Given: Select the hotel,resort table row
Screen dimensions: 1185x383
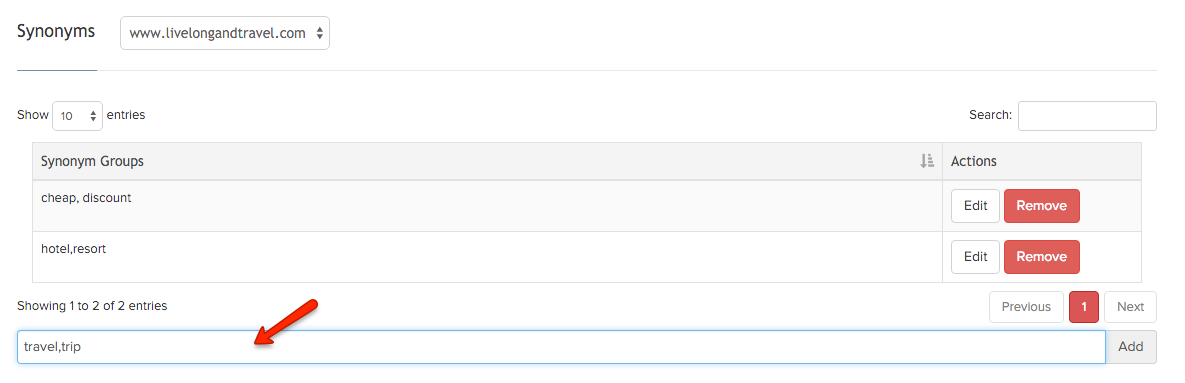Looking at the screenshot, I should pyautogui.click(x=586, y=257).
